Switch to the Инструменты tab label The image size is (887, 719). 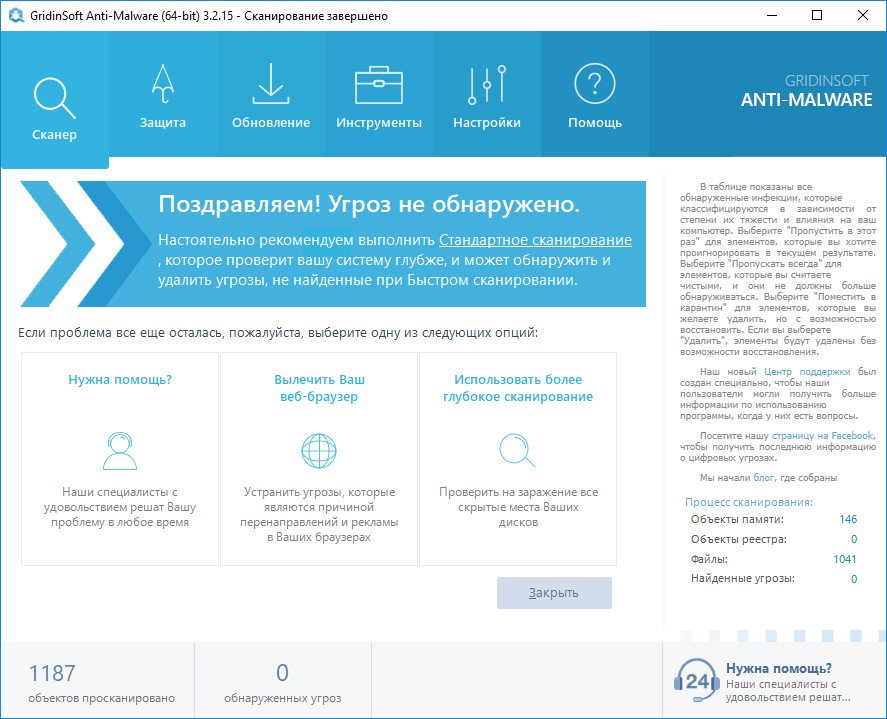coord(379,123)
